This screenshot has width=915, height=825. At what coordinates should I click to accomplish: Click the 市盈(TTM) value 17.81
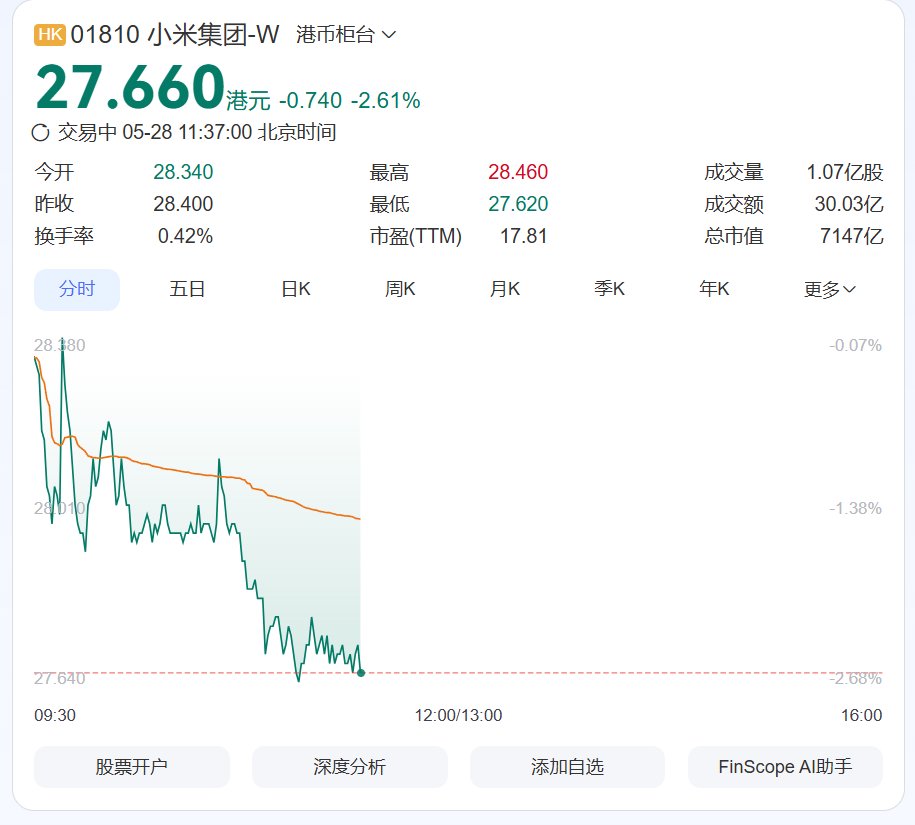coord(523,236)
